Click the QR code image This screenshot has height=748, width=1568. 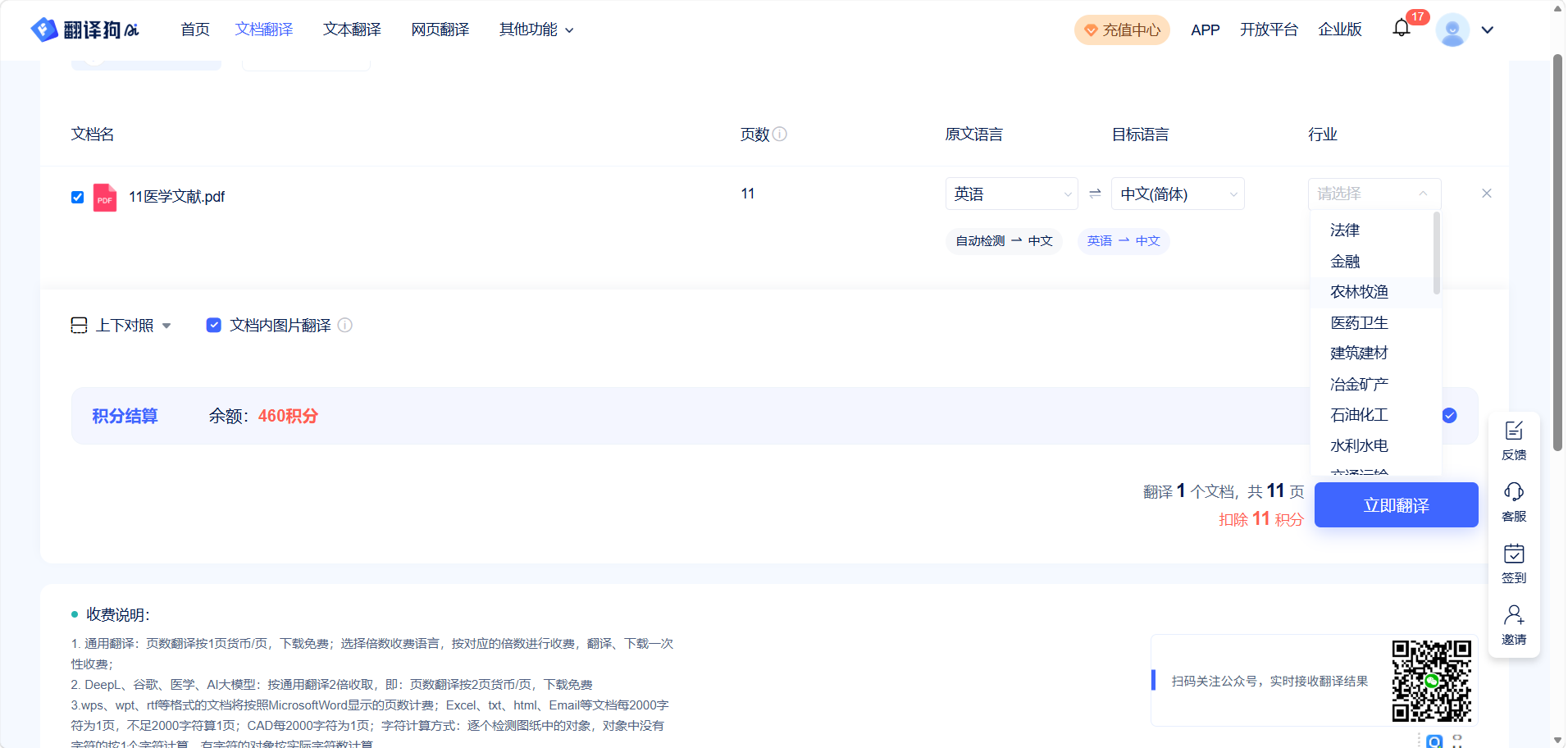pyautogui.click(x=1432, y=681)
